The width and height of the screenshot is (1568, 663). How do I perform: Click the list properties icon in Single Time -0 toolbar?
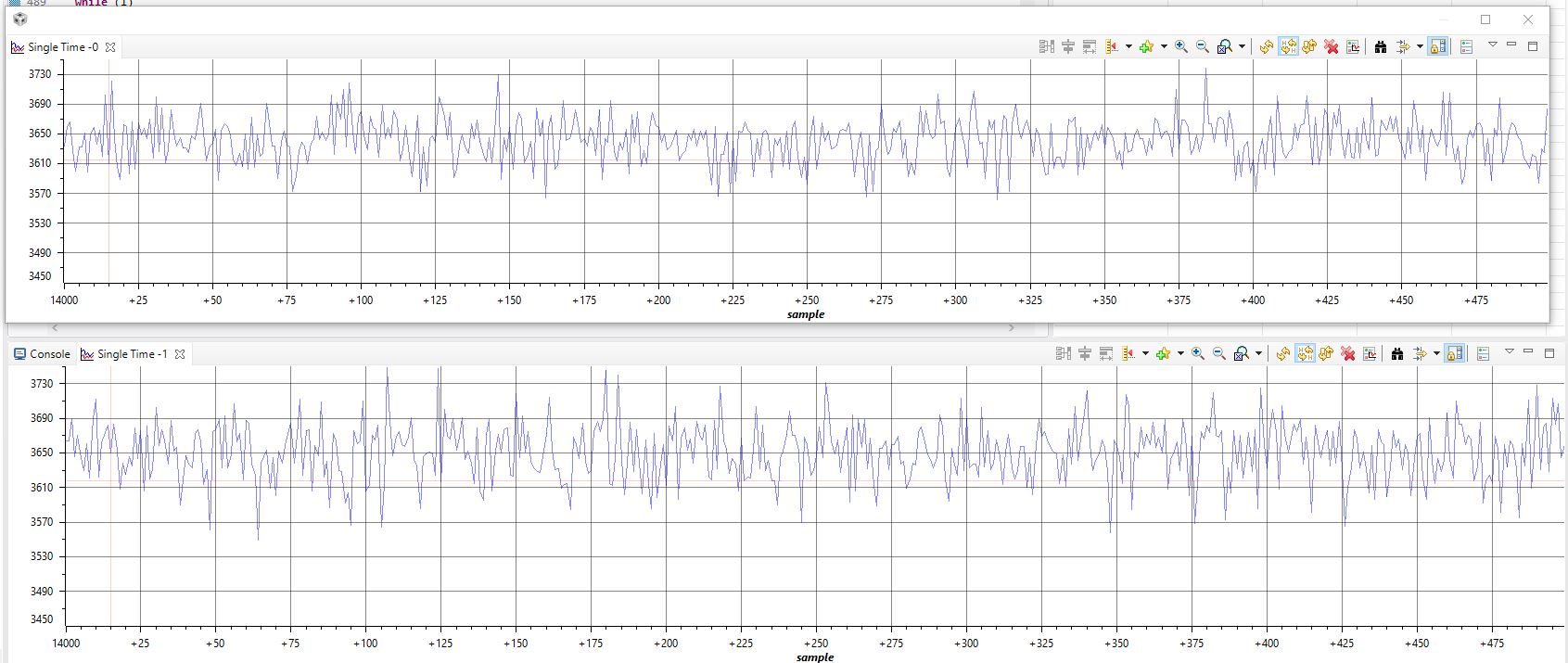(x=1466, y=46)
